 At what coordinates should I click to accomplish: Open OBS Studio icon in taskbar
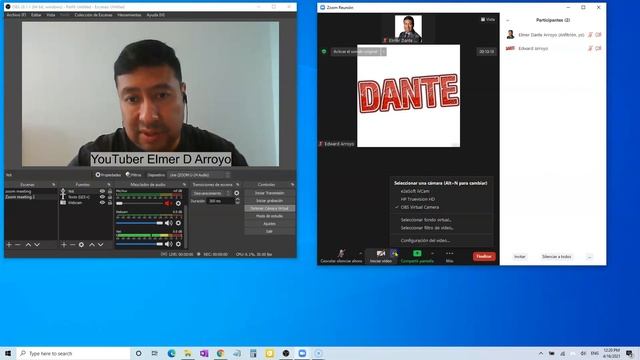286,353
